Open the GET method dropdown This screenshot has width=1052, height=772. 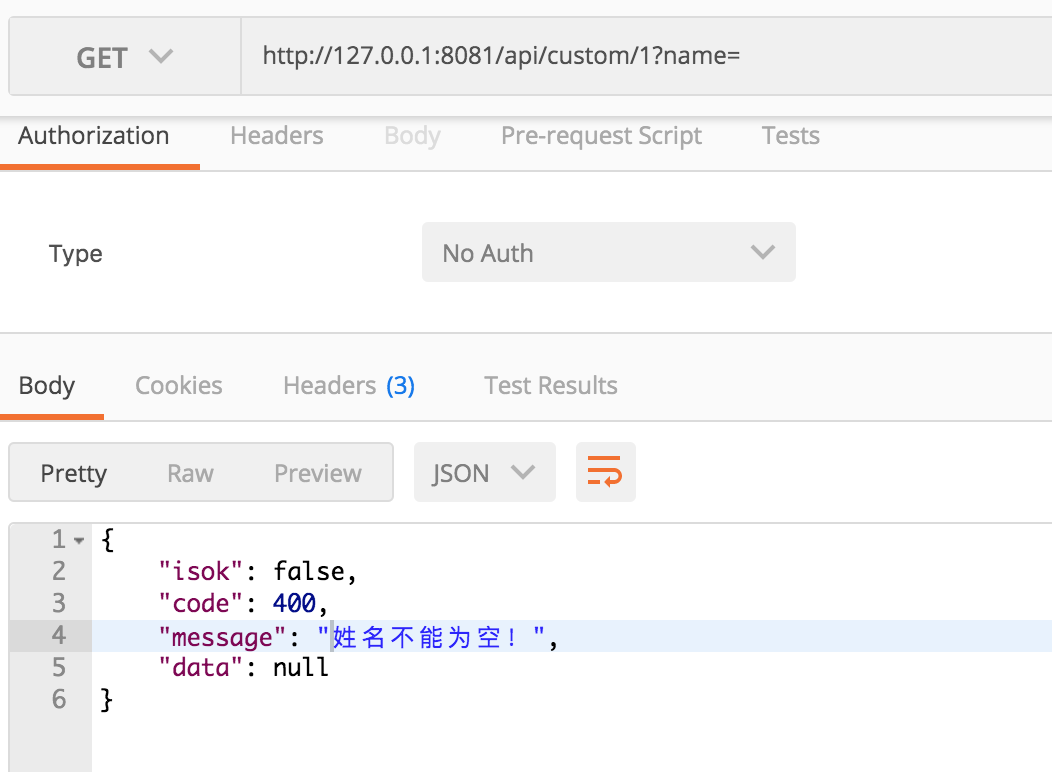(x=125, y=58)
